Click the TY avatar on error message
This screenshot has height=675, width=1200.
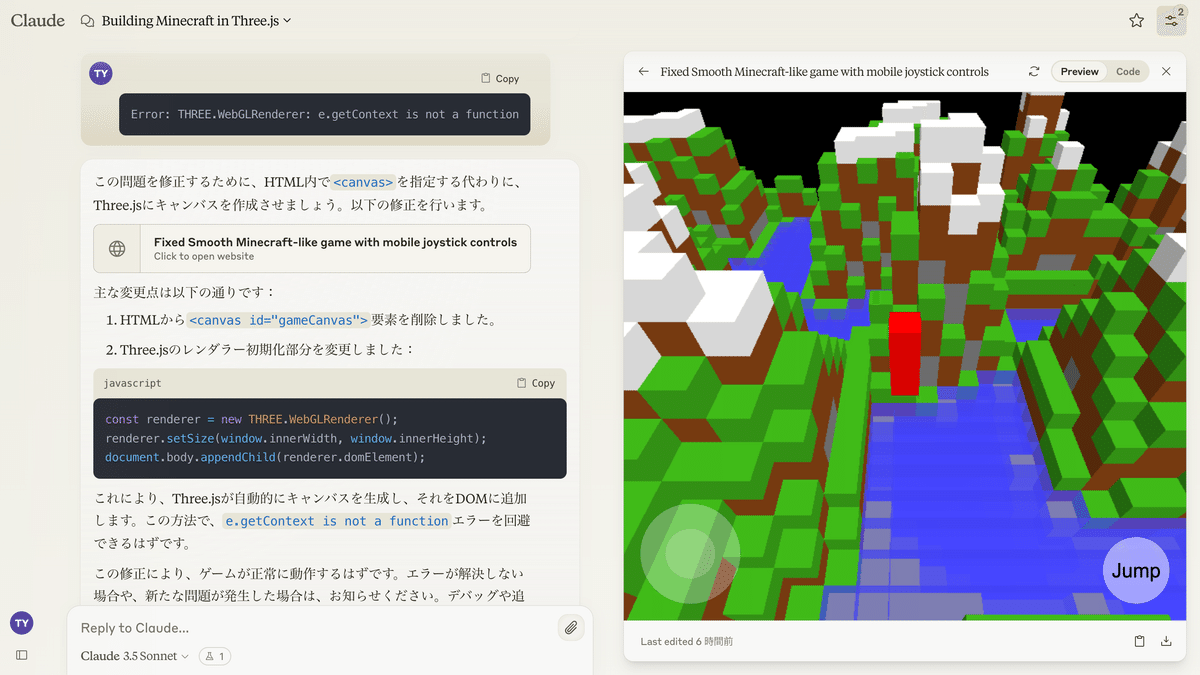coord(101,73)
